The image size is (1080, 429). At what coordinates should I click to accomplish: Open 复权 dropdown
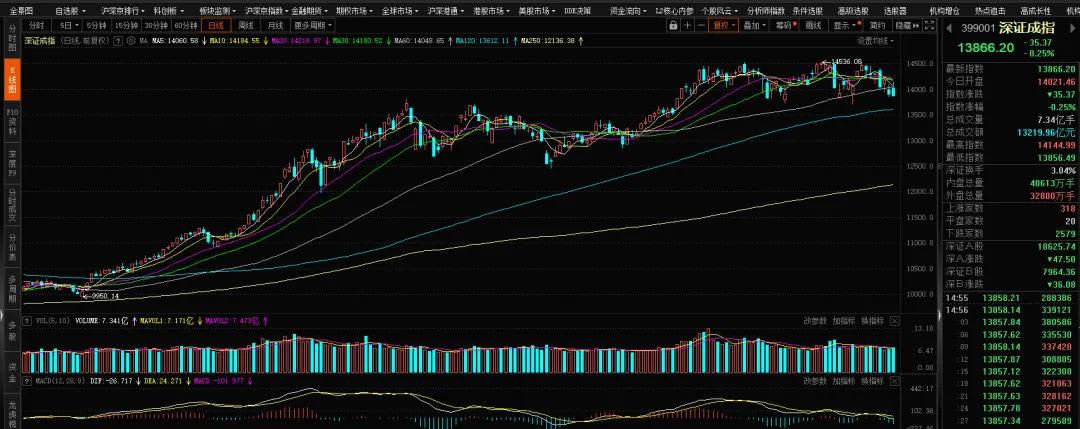(724, 25)
